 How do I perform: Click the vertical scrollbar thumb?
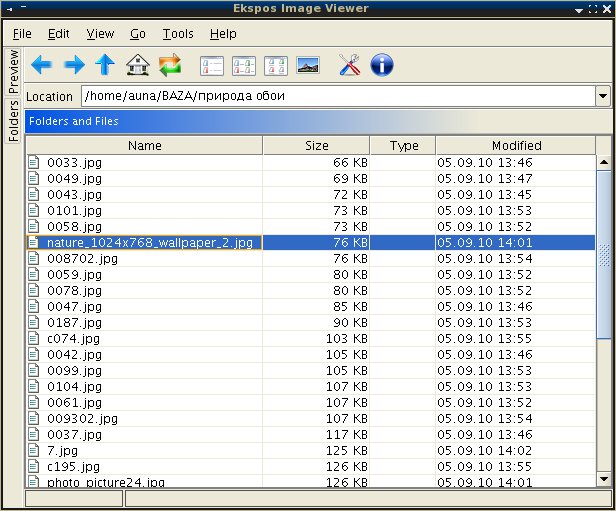click(x=604, y=254)
